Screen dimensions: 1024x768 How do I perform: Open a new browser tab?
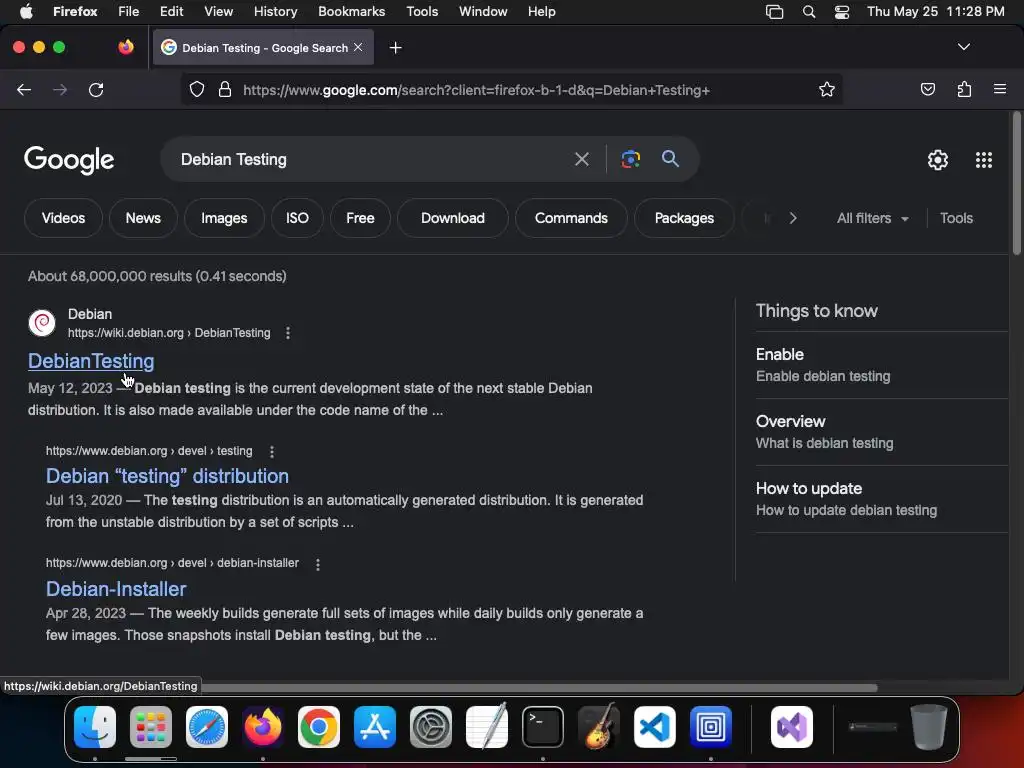(x=395, y=48)
